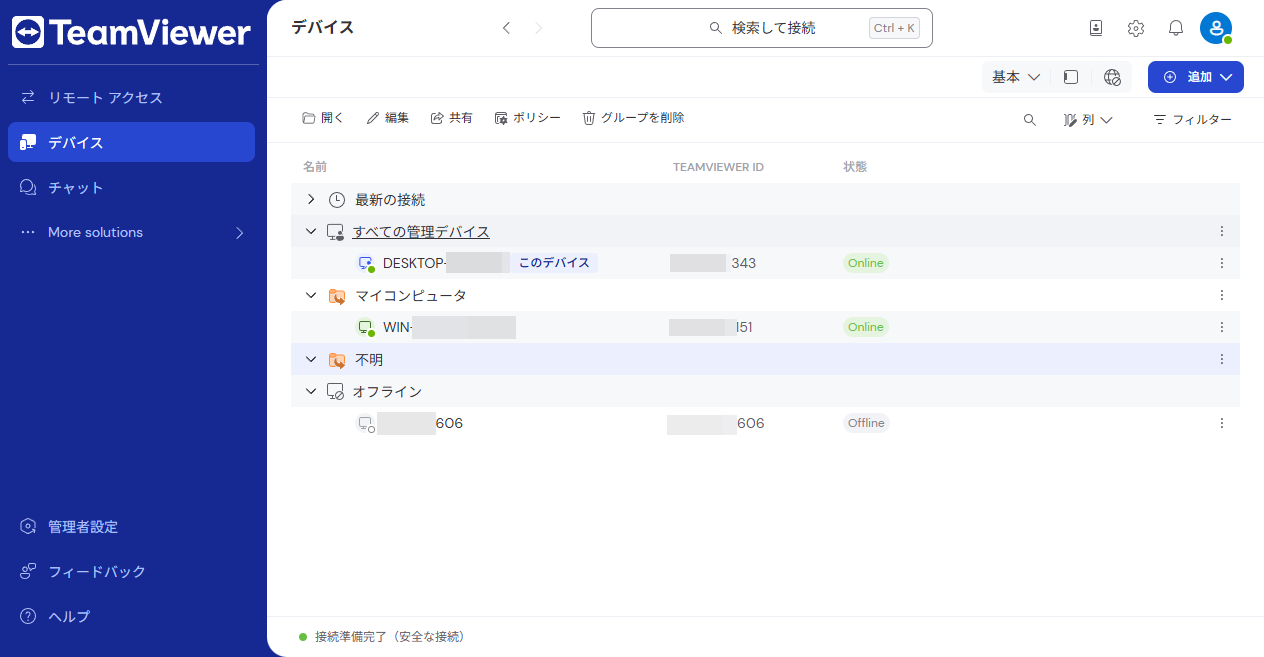
Task: Select the DESKTOP device row
Action: pos(765,263)
